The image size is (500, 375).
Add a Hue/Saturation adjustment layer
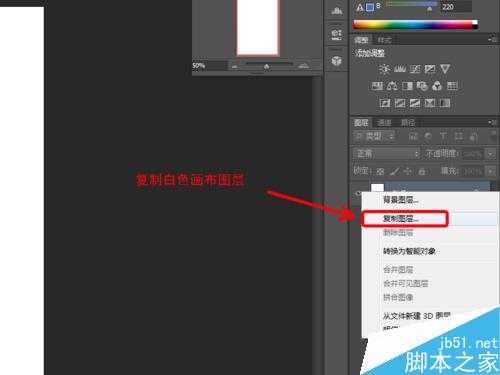(377, 86)
